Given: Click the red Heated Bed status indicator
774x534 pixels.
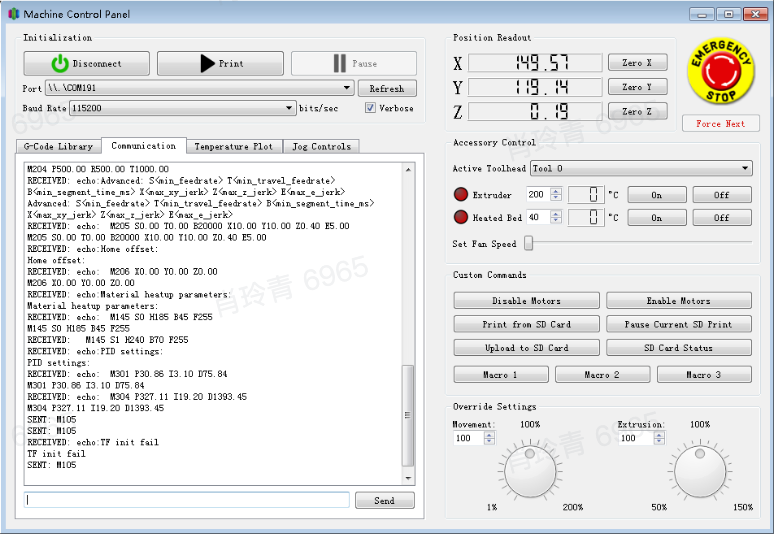Looking at the screenshot, I should coord(460,217).
